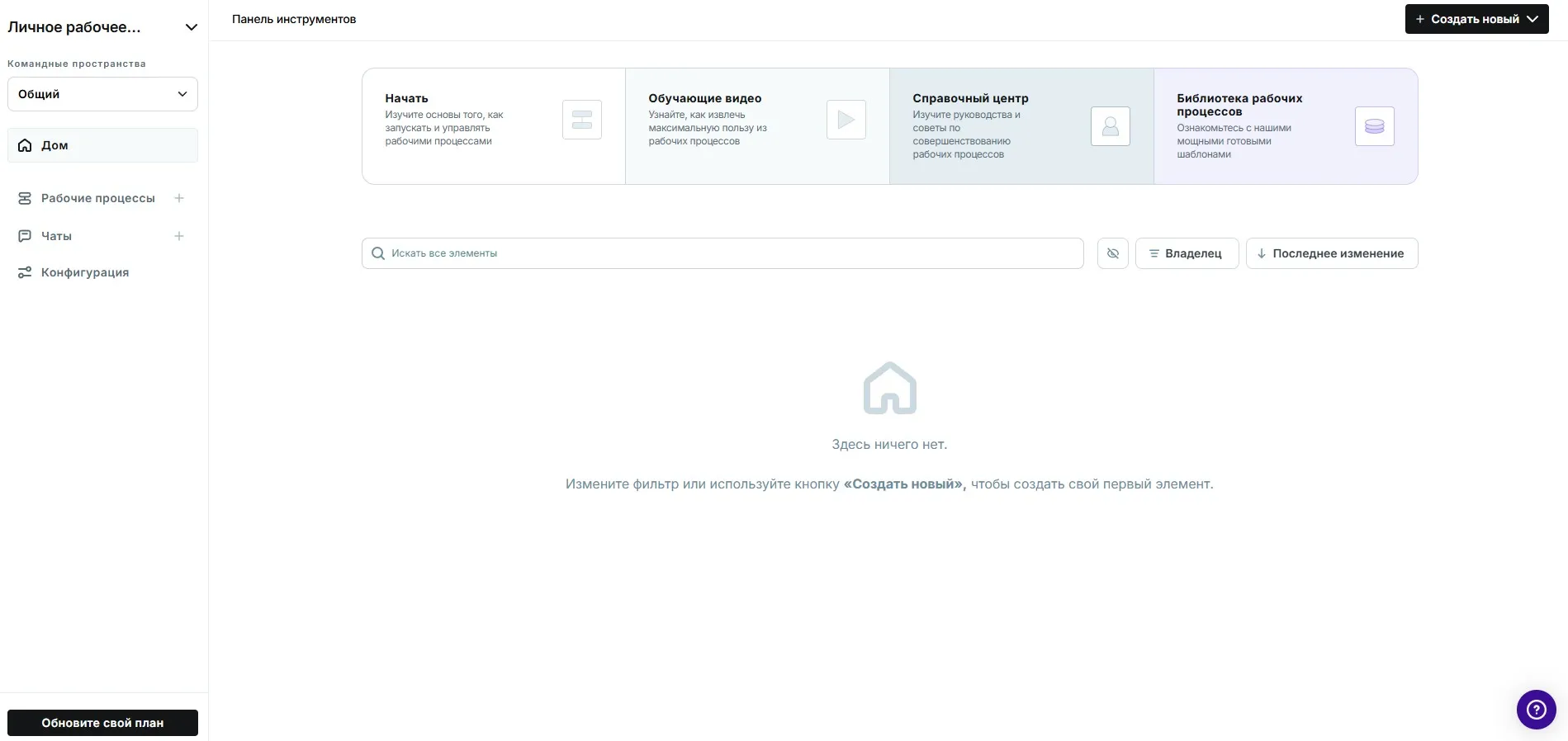Open Рабочие процессы in the sidebar
Viewport: 1568px width, 741px height.
coord(97,198)
